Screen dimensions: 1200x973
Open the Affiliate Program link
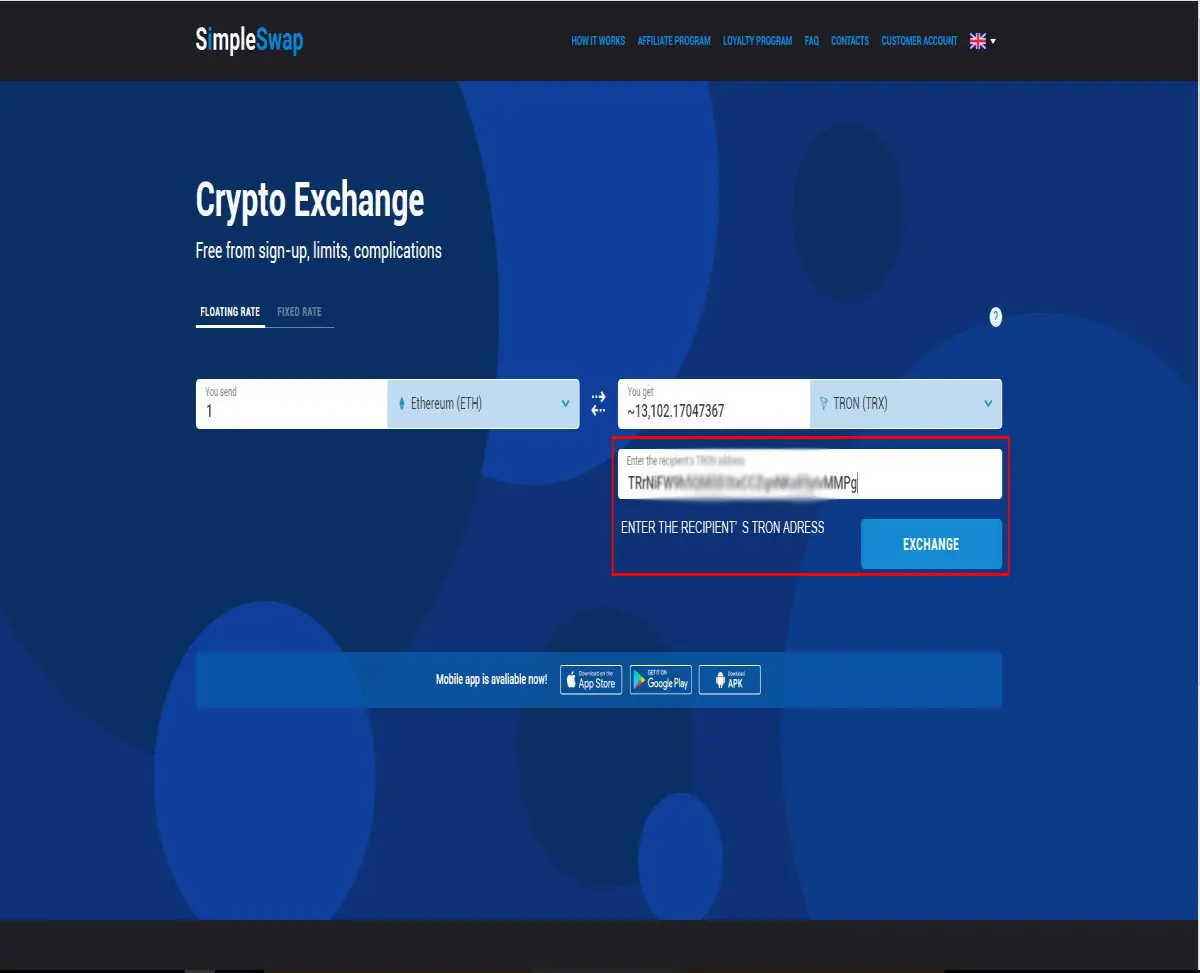click(674, 41)
